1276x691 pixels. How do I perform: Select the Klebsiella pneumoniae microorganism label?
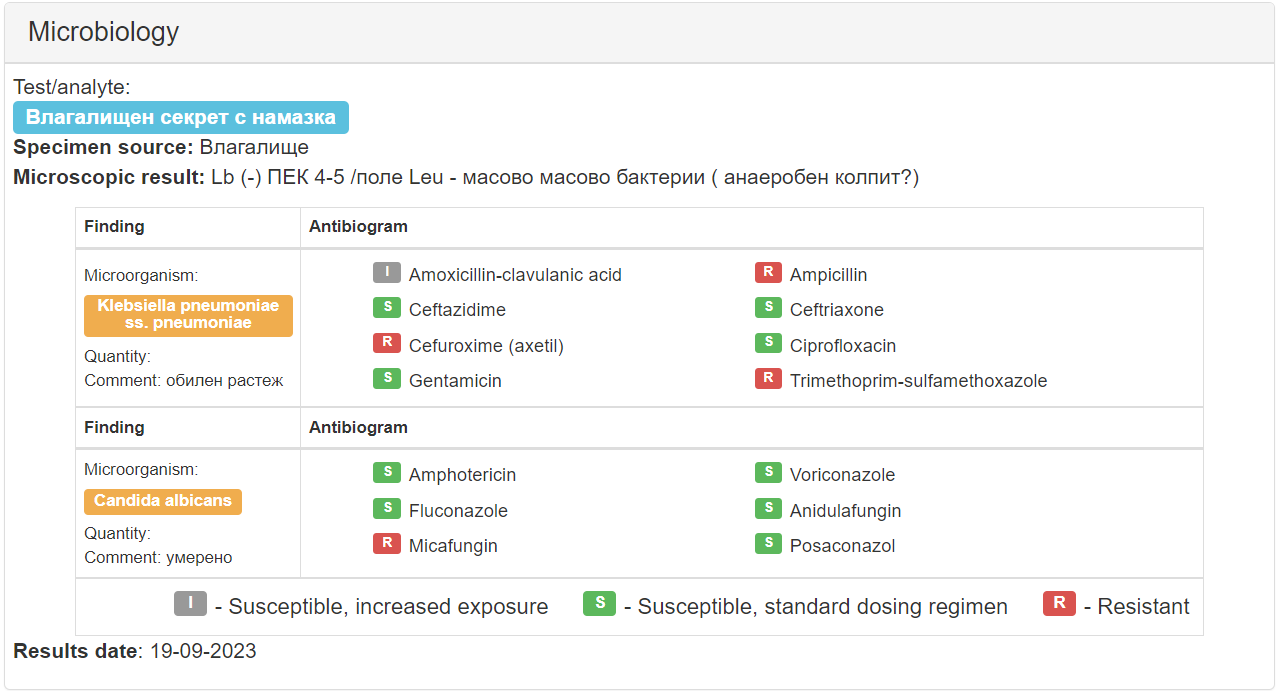[188, 315]
